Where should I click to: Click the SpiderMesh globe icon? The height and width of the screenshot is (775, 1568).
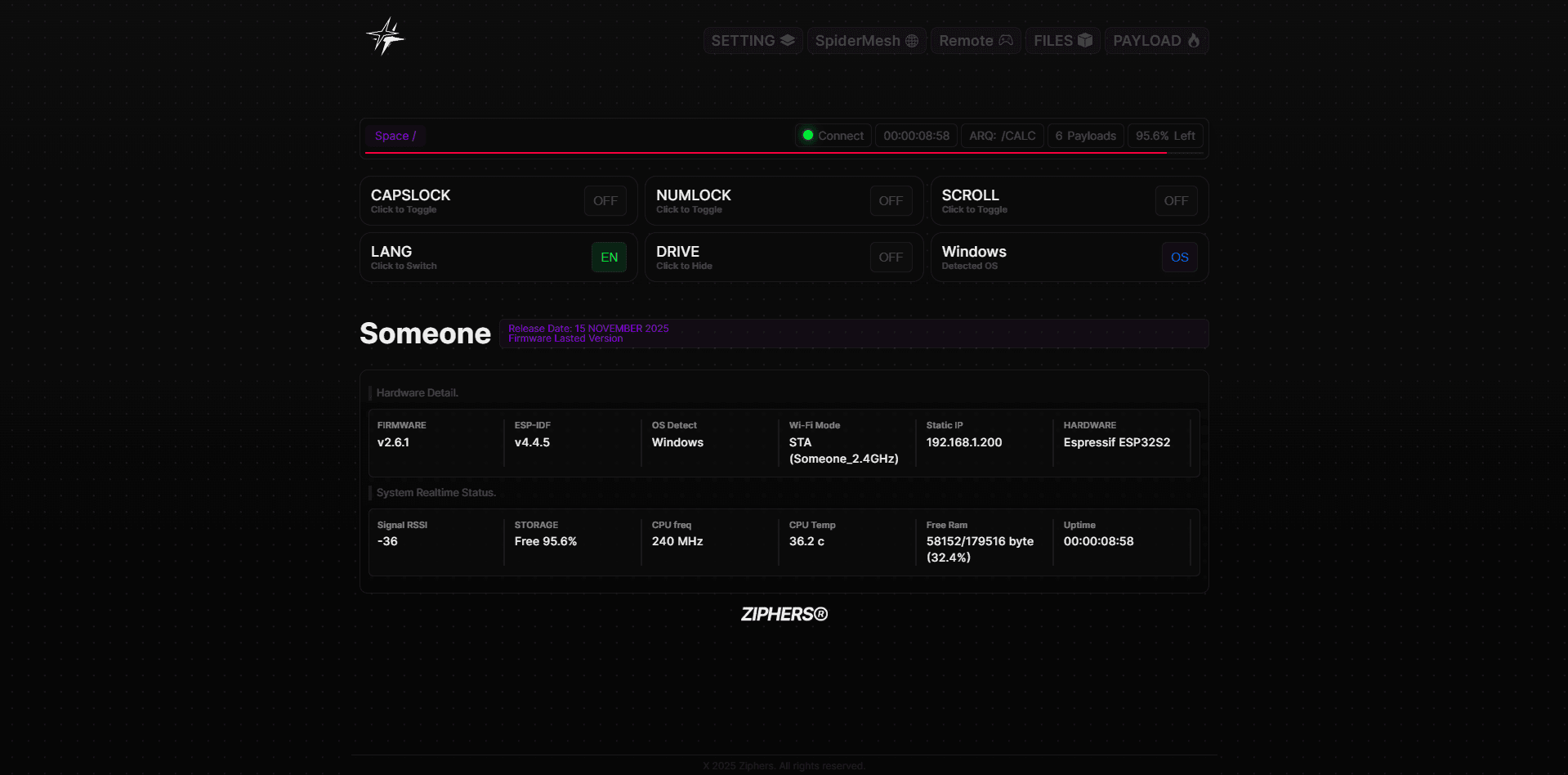tap(912, 41)
